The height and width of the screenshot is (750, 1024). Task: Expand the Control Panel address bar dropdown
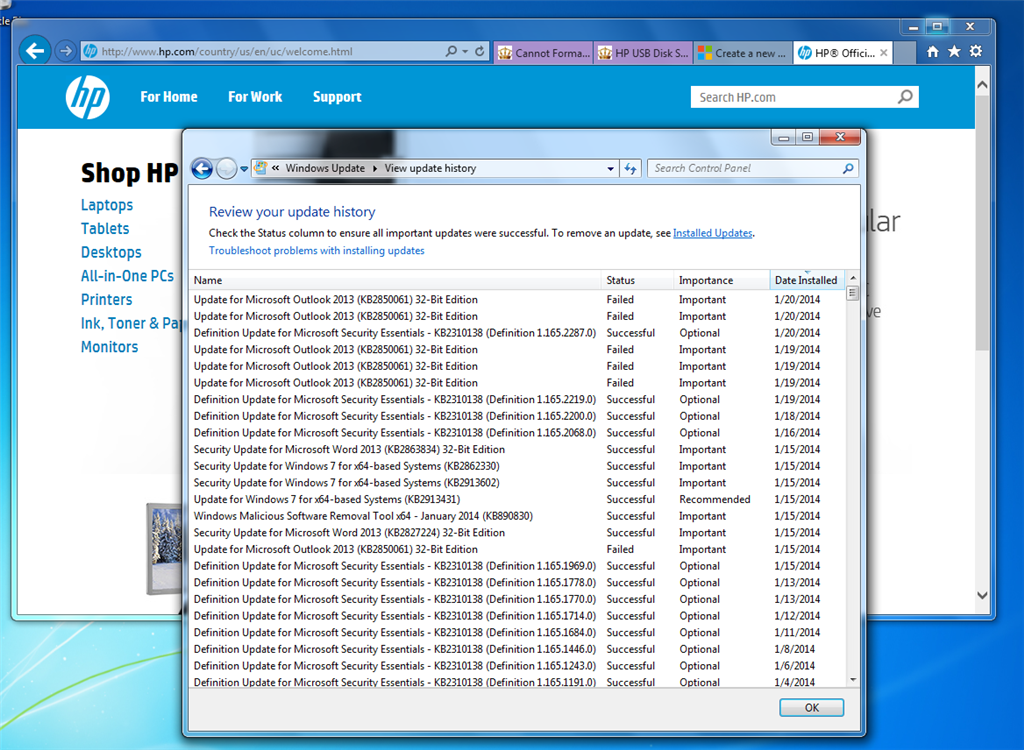(611, 169)
